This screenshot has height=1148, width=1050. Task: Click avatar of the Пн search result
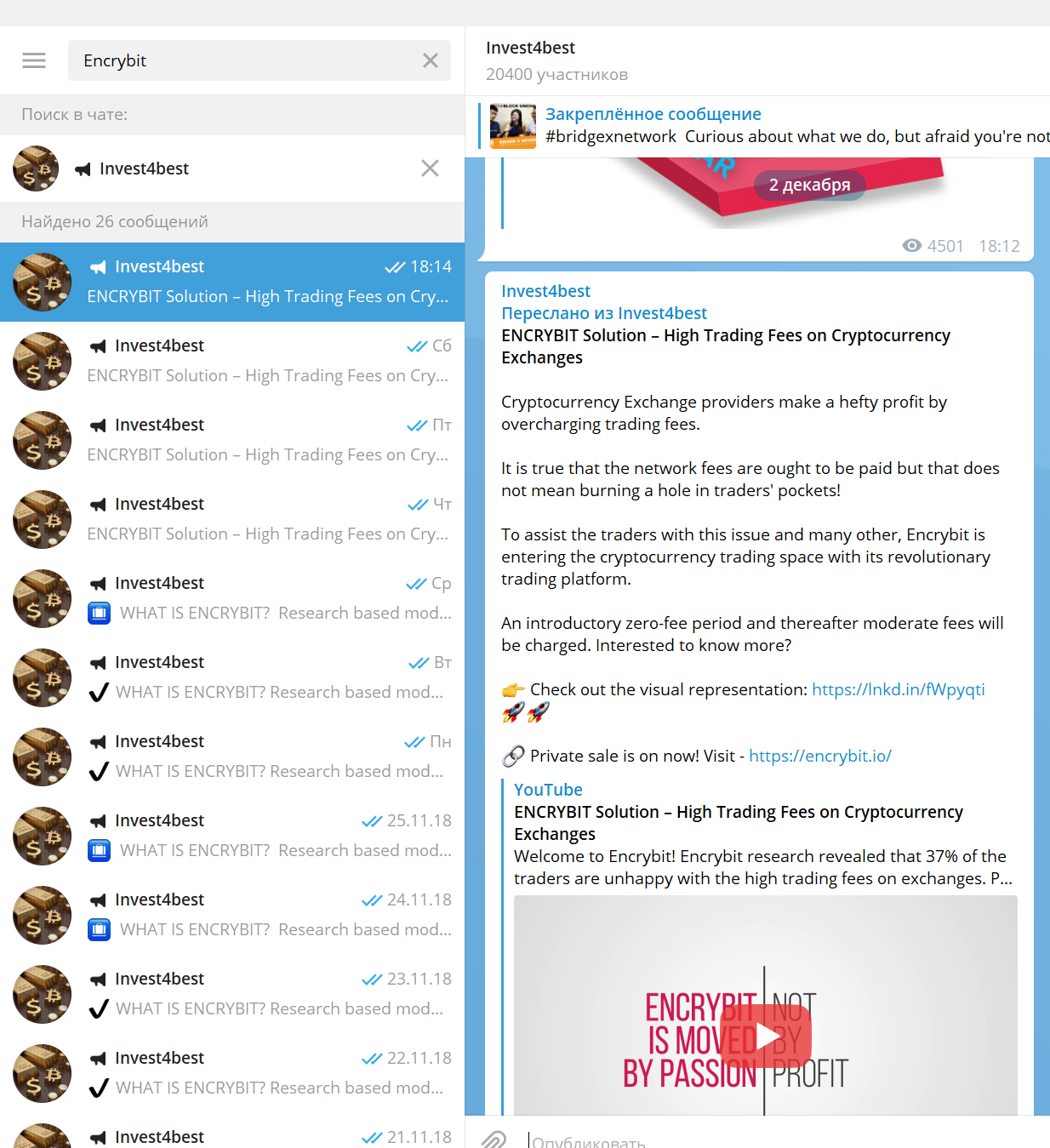tap(42, 757)
